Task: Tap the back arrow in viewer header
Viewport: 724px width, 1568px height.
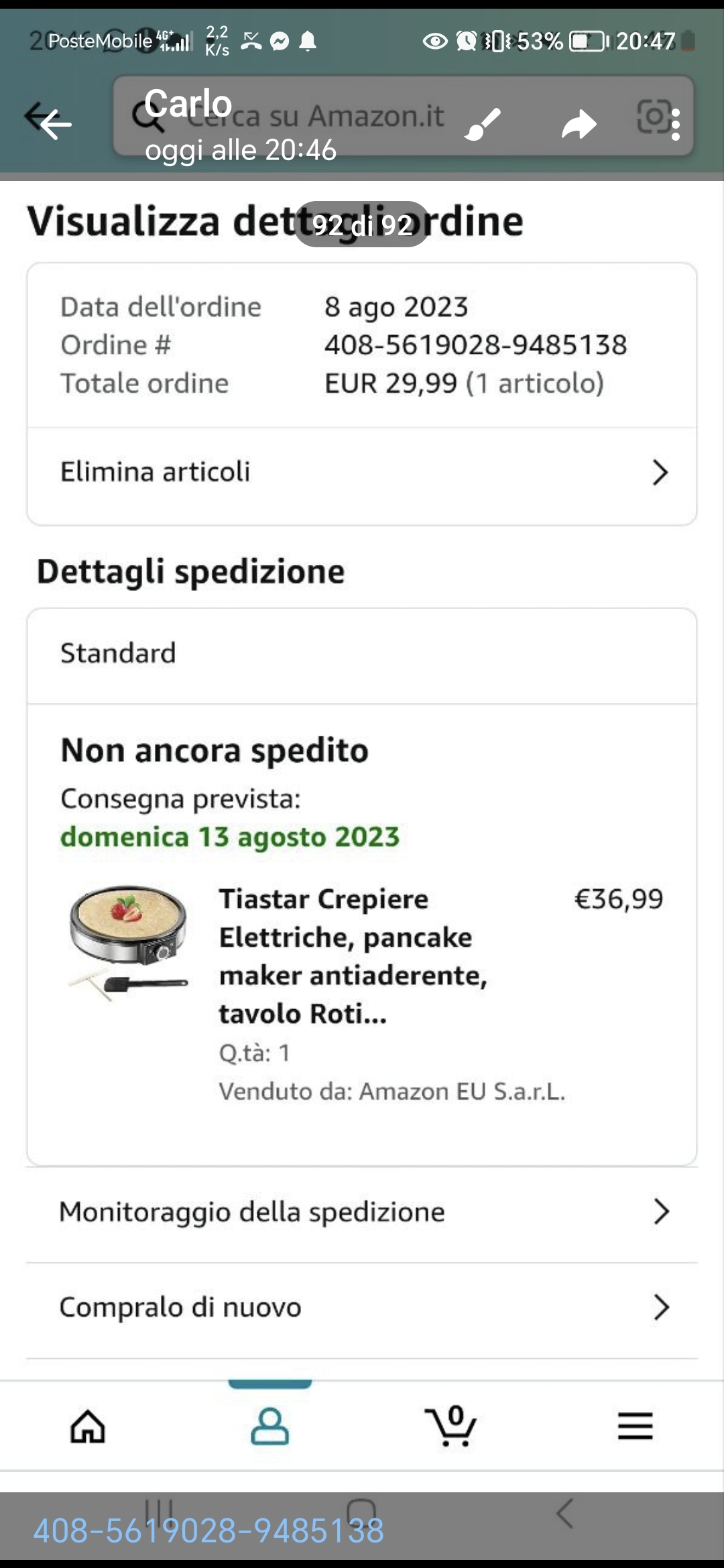Action: 54,124
